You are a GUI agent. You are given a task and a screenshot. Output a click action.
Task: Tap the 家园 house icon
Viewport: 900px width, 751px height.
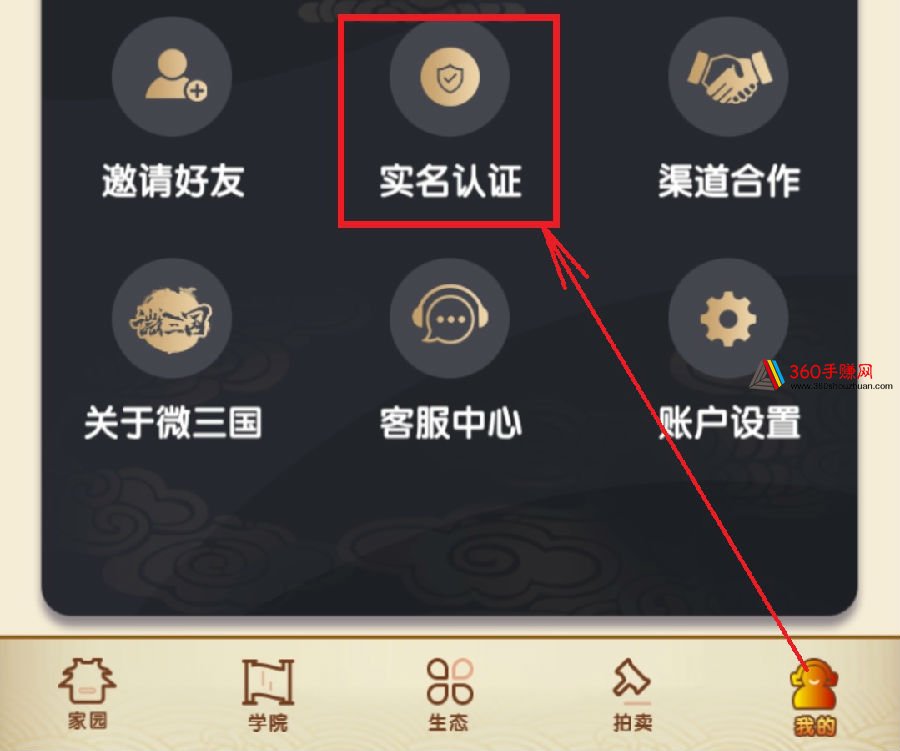tap(87, 680)
